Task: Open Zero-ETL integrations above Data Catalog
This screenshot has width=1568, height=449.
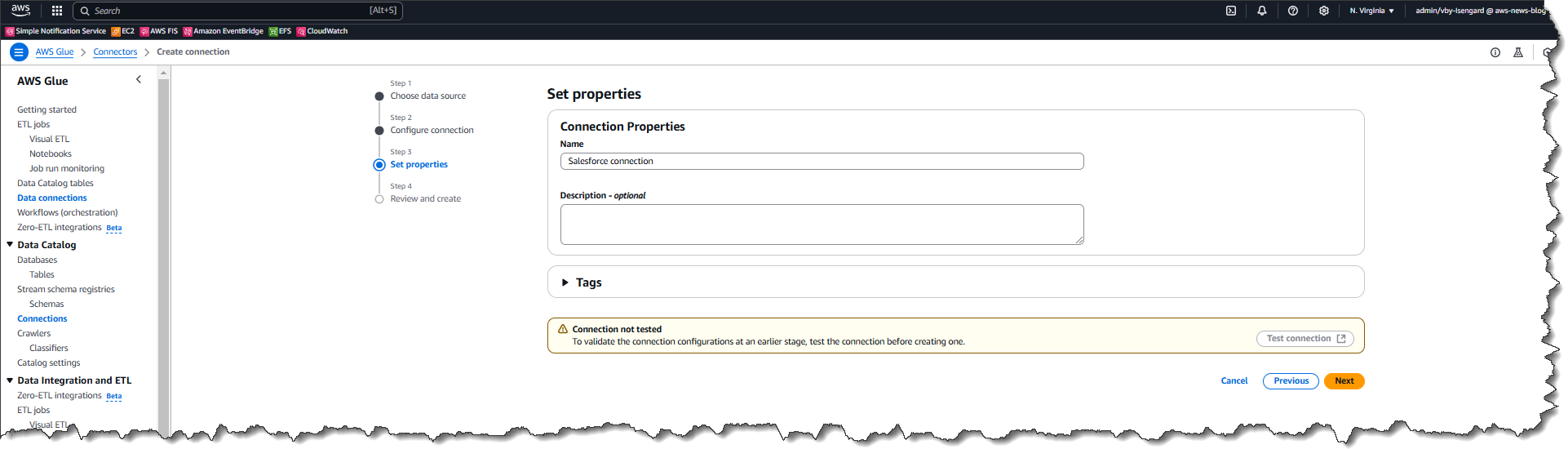Action: coord(60,227)
